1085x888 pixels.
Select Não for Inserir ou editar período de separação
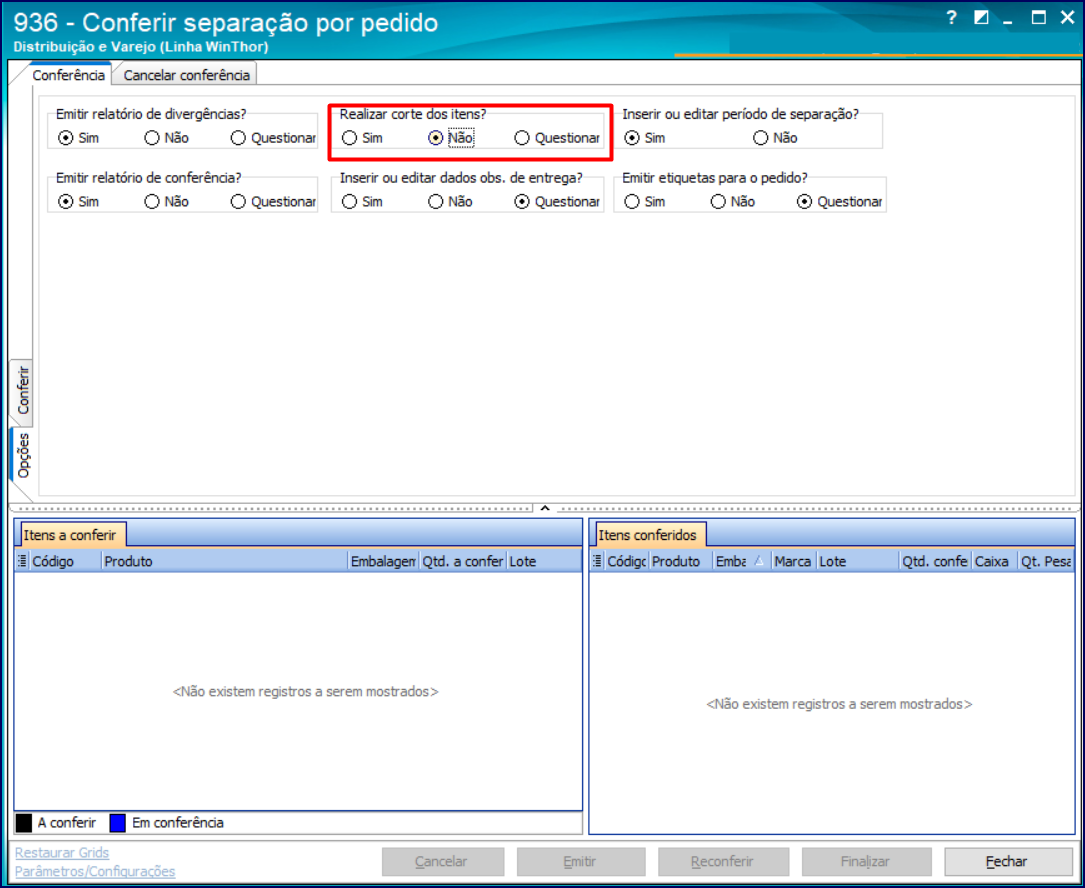click(775, 138)
